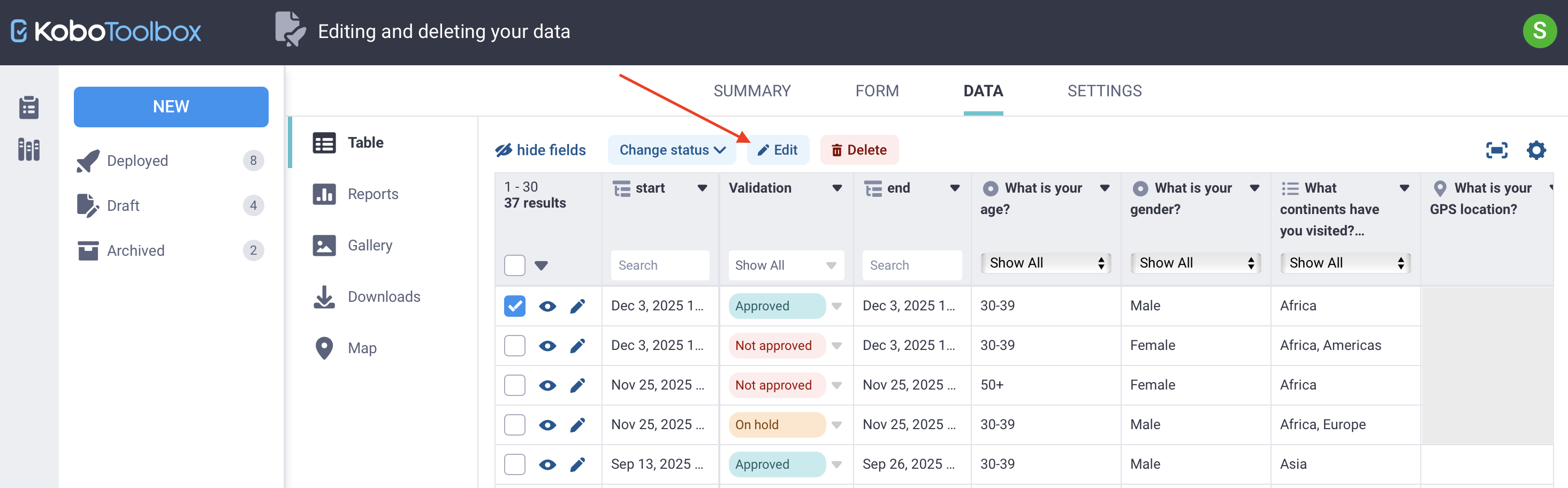The width and height of the screenshot is (1568, 488).
Task: Open age filter Show All selector
Action: (x=1046, y=262)
